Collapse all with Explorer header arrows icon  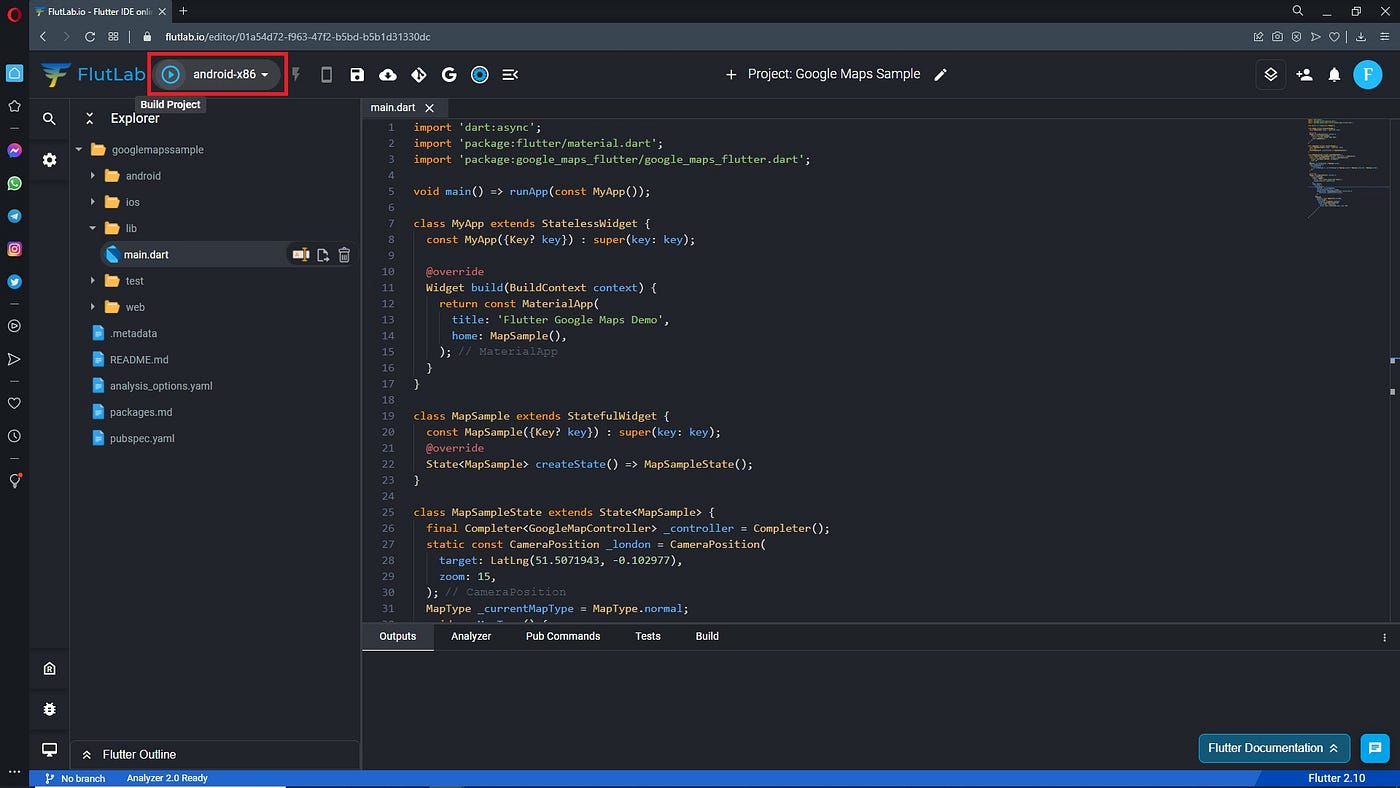click(x=89, y=118)
